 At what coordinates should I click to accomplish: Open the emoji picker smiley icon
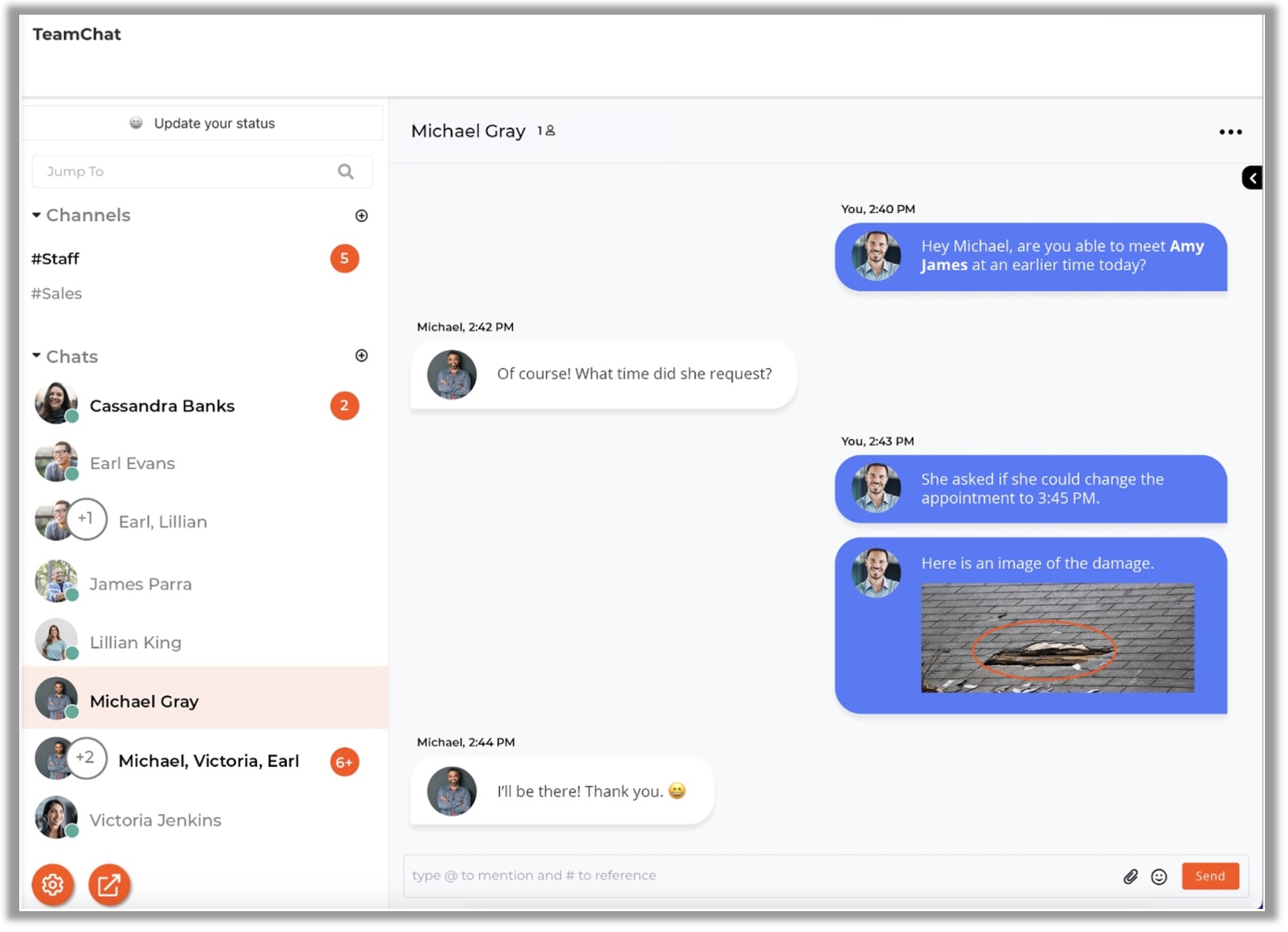tap(1158, 876)
